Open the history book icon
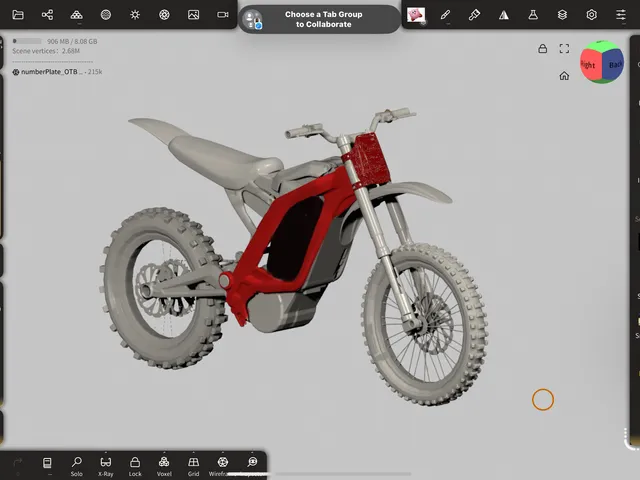 coord(47,463)
